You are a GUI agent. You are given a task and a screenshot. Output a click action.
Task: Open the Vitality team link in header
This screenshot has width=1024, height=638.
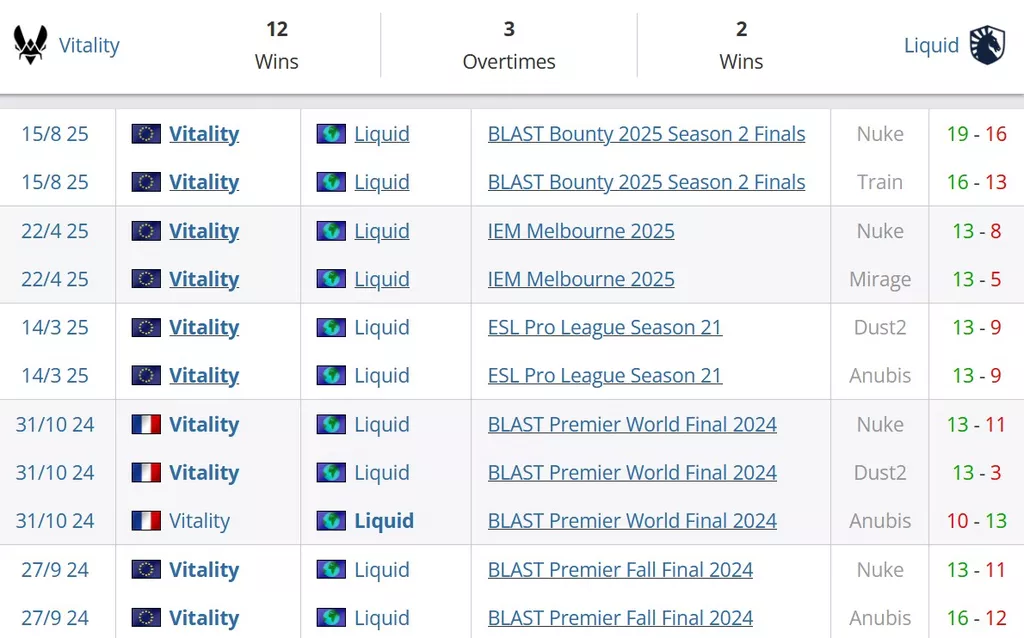(x=89, y=45)
